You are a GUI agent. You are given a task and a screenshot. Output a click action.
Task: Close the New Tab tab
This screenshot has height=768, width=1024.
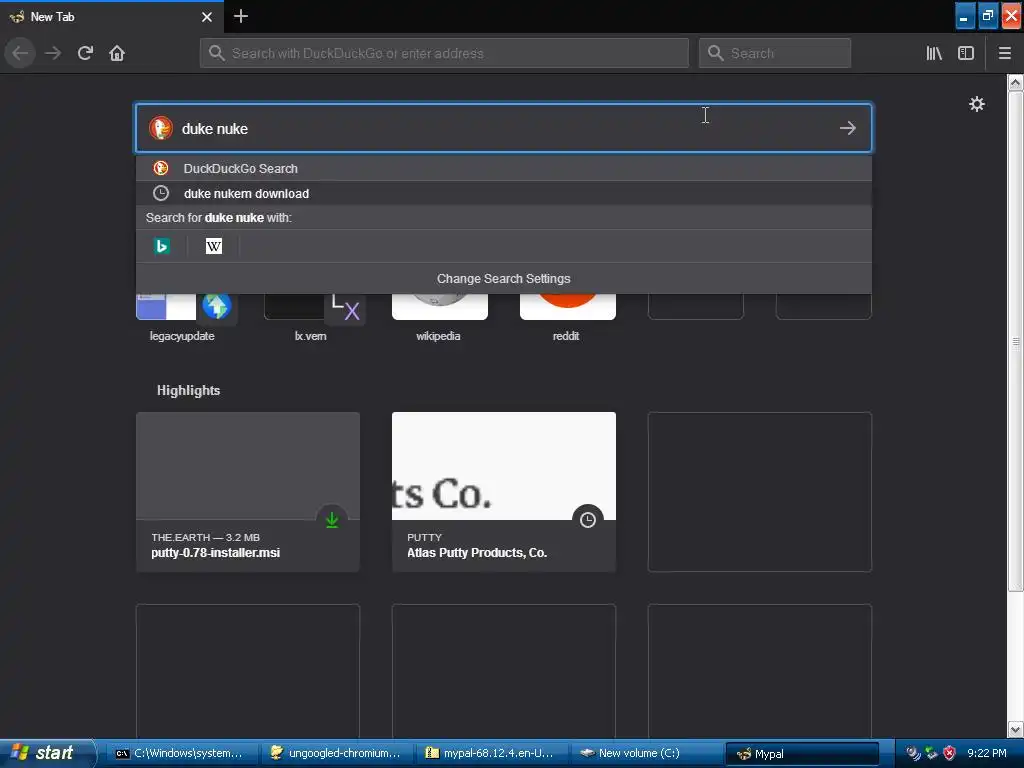click(207, 17)
